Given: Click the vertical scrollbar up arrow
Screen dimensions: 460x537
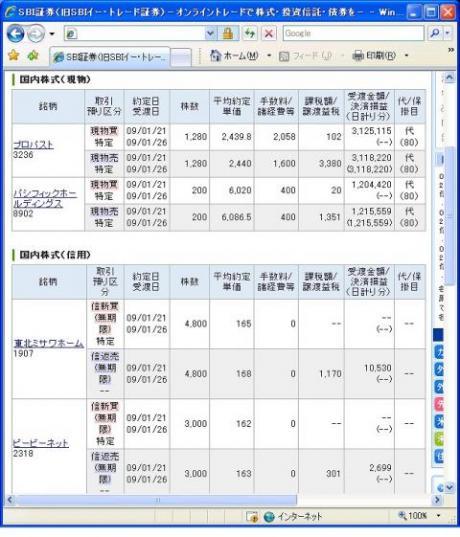Looking at the screenshot, I should coord(449,78).
